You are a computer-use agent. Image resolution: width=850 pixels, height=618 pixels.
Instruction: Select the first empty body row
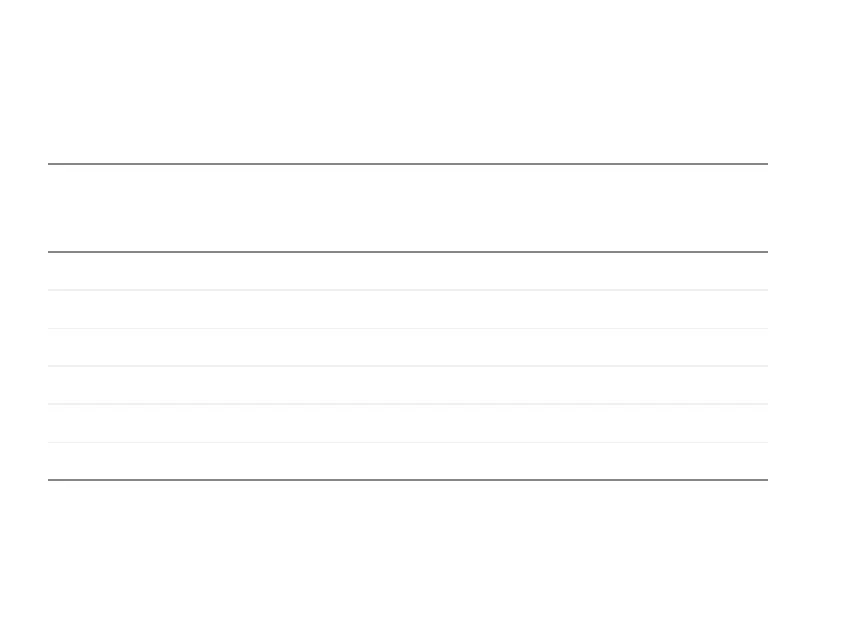[408, 271]
